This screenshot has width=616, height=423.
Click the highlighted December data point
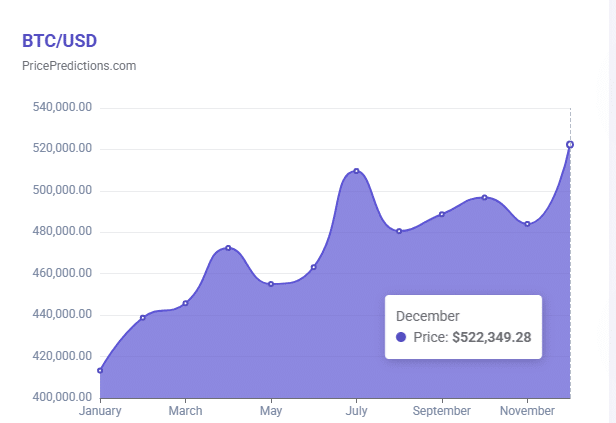[570, 145]
